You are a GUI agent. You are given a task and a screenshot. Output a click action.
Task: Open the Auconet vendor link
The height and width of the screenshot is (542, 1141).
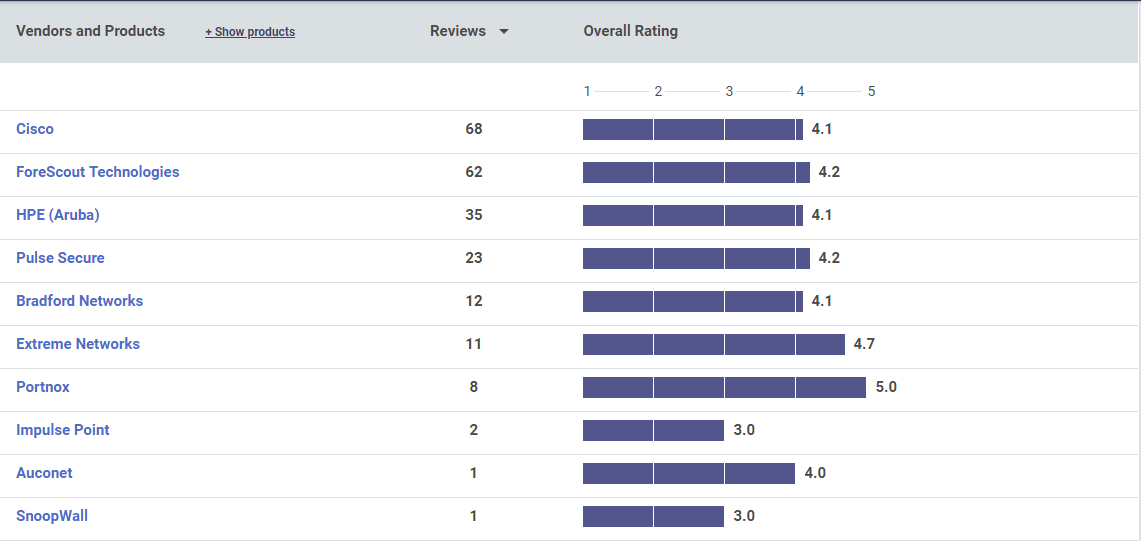[44, 473]
